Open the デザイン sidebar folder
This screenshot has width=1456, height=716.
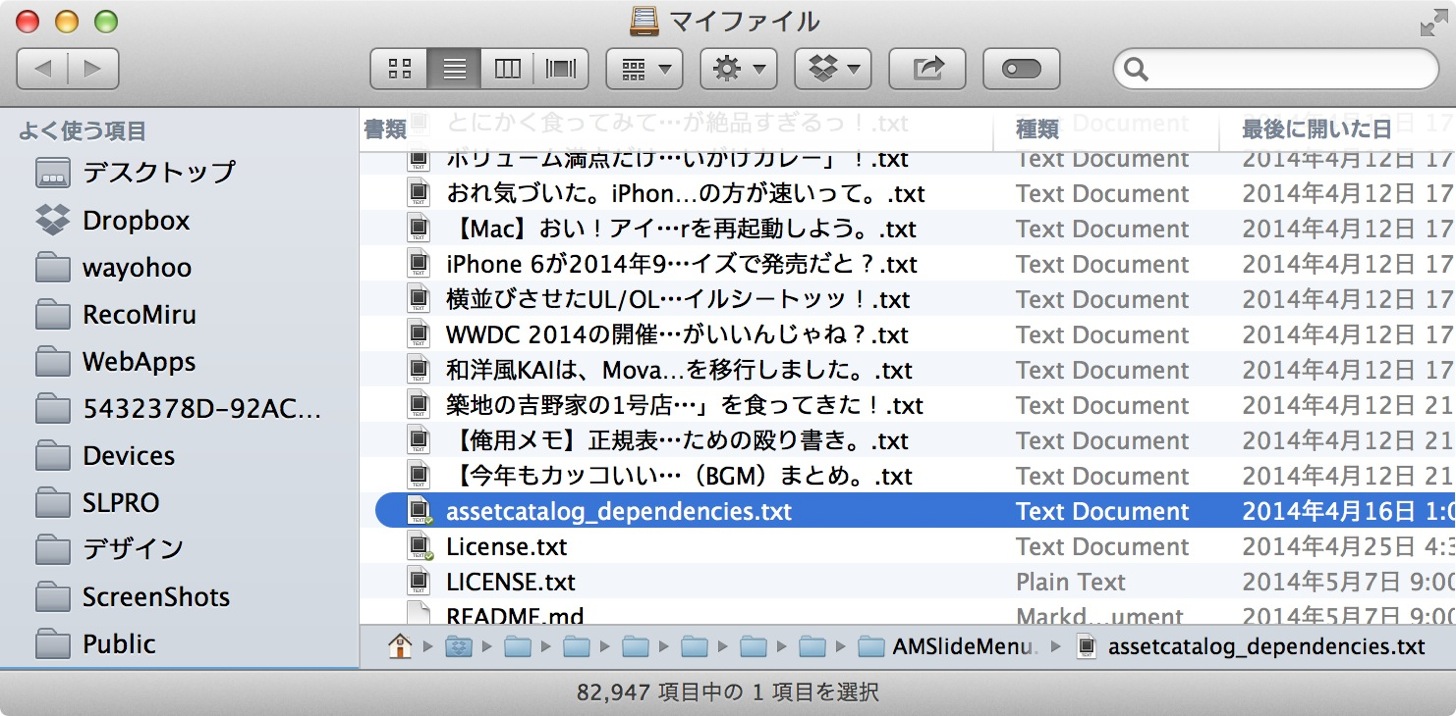click(108, 549)
